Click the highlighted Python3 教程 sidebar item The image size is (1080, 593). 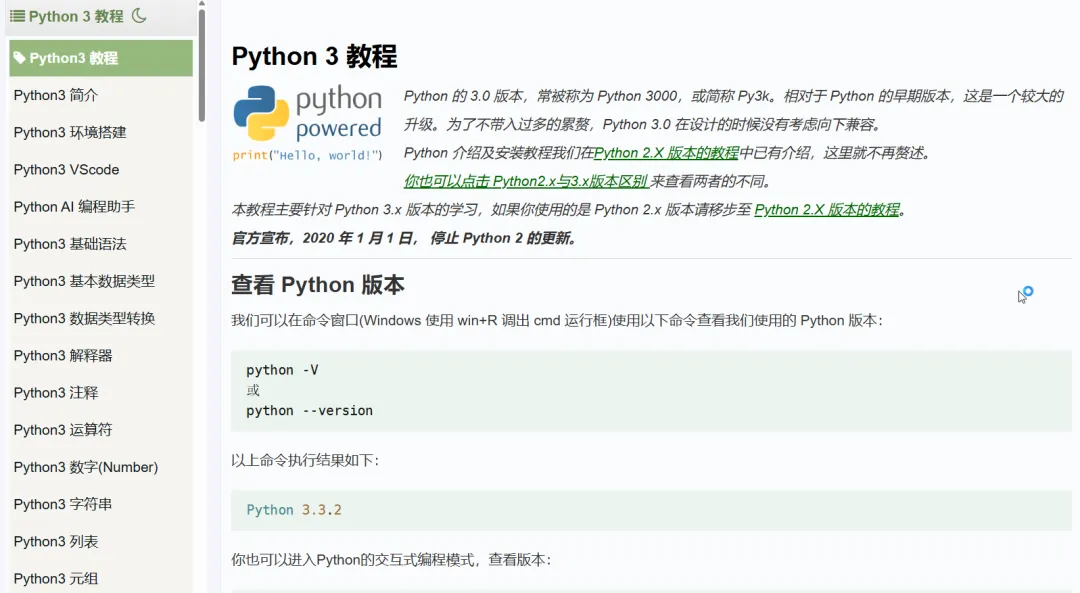[x=100, y=58]
